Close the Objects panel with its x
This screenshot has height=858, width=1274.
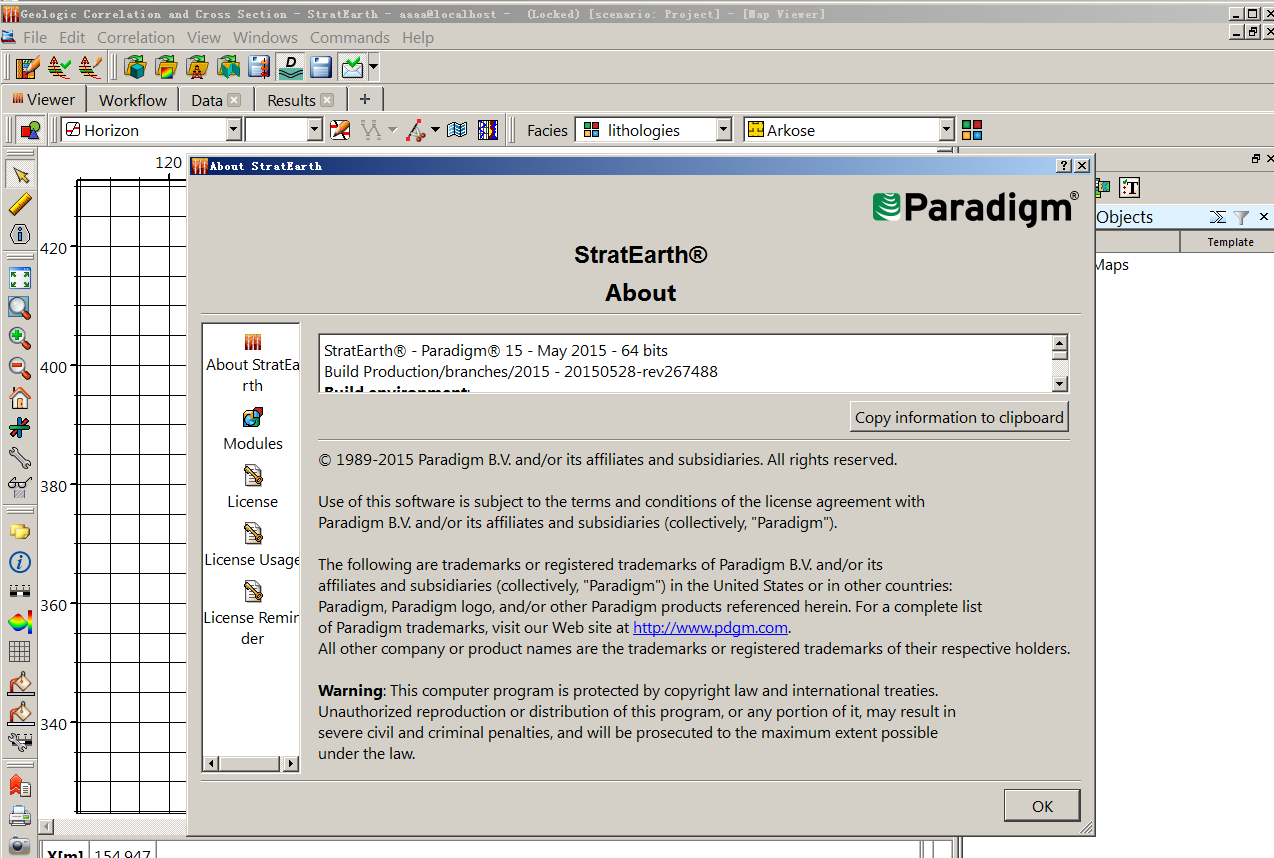click(1263, 217)
